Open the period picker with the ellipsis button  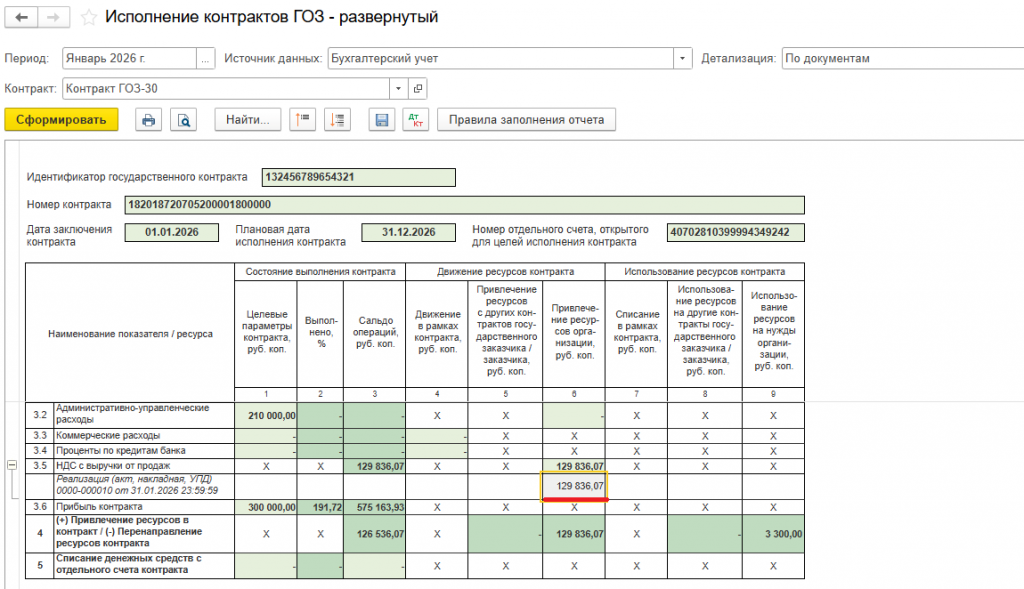(x=205, y=59)
